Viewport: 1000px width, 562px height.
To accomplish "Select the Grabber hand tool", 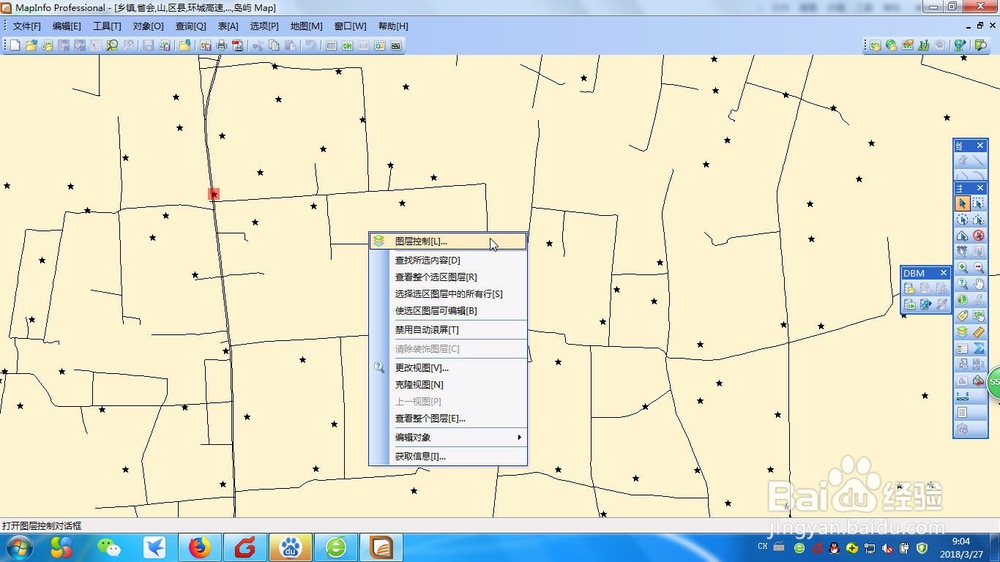I will tap(978, 284).
